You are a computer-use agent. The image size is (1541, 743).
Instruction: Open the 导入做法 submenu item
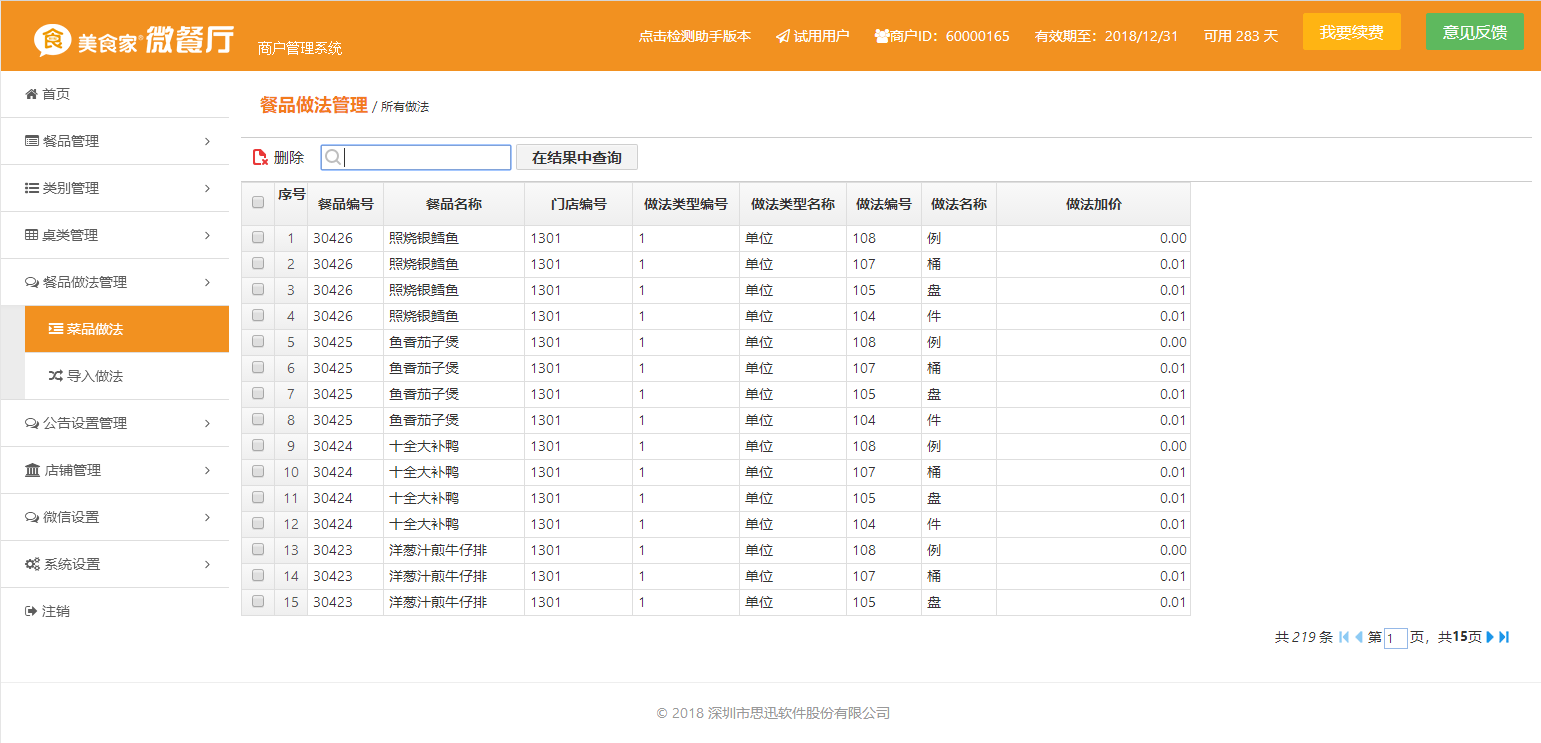click(x=94, y=376)
